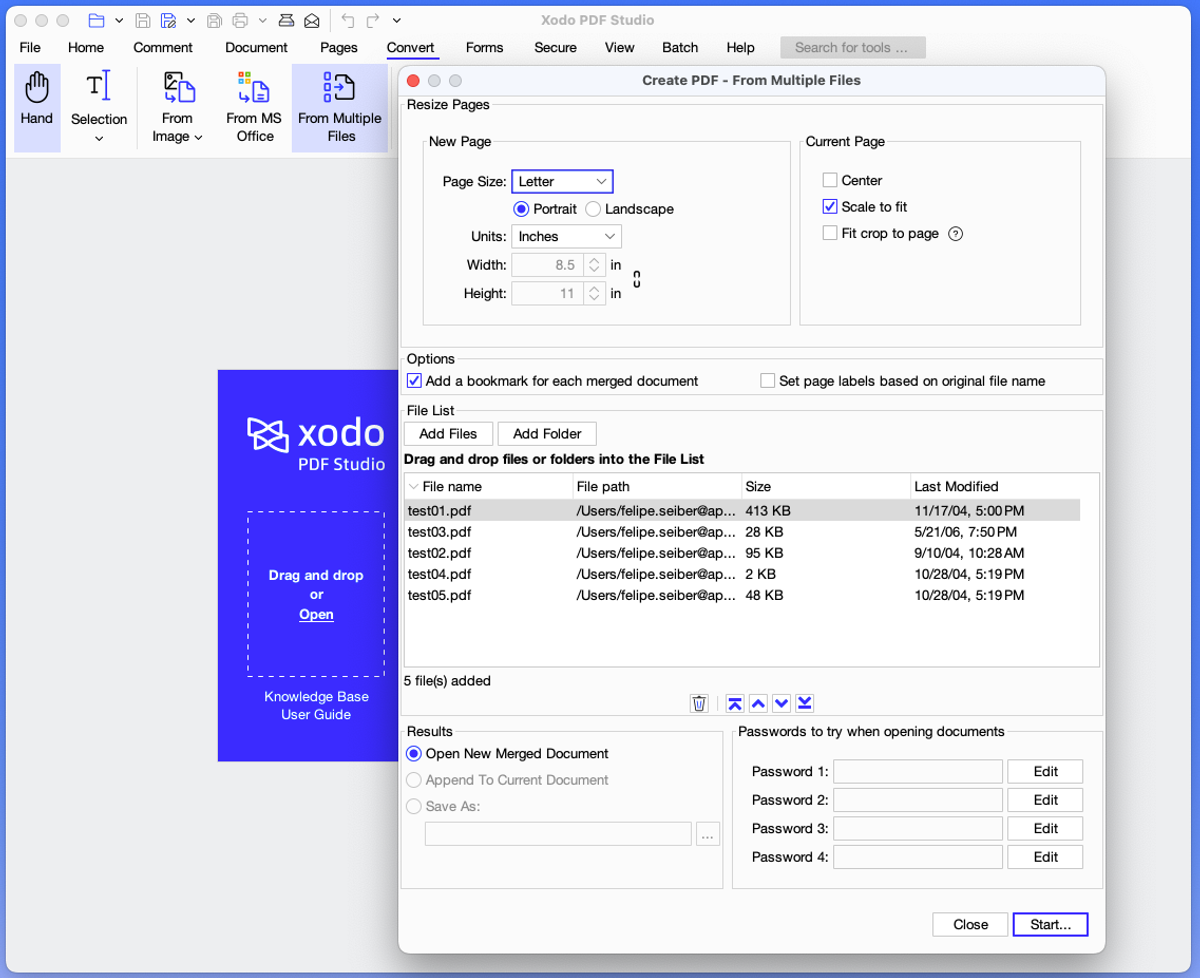Image resolution: width=1200 pixels, height=978 pixels.
Task: Open help tooltip for Fit crop to page
Action: tap(957, 233)
